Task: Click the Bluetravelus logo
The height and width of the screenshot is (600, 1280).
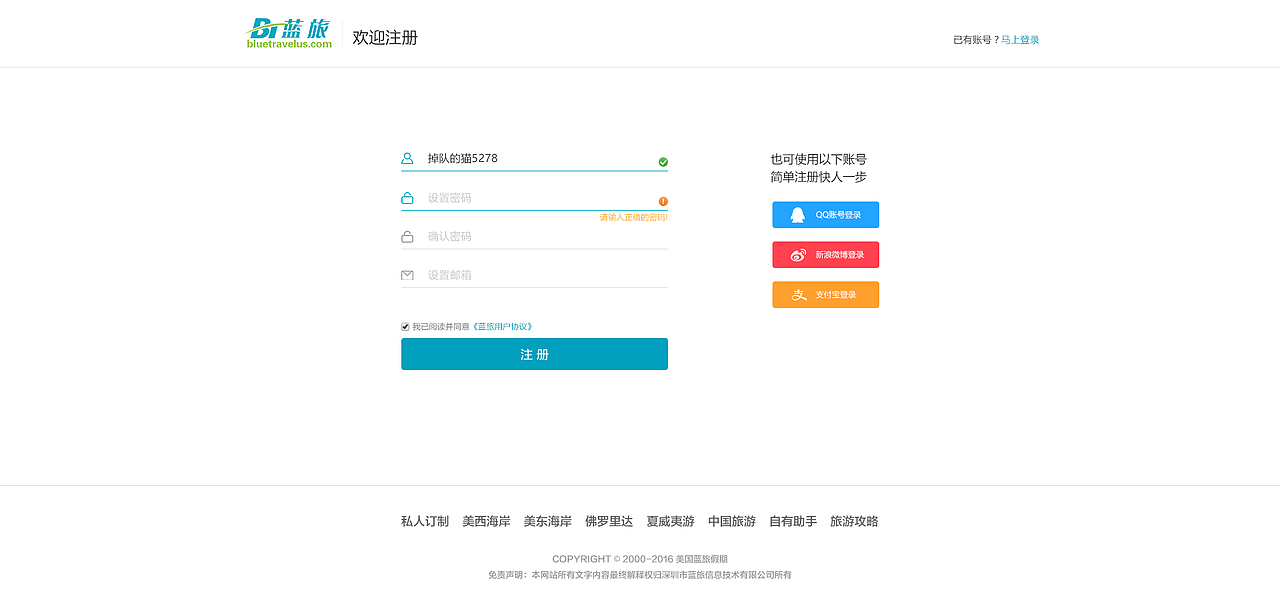Action: pos(289,33)
